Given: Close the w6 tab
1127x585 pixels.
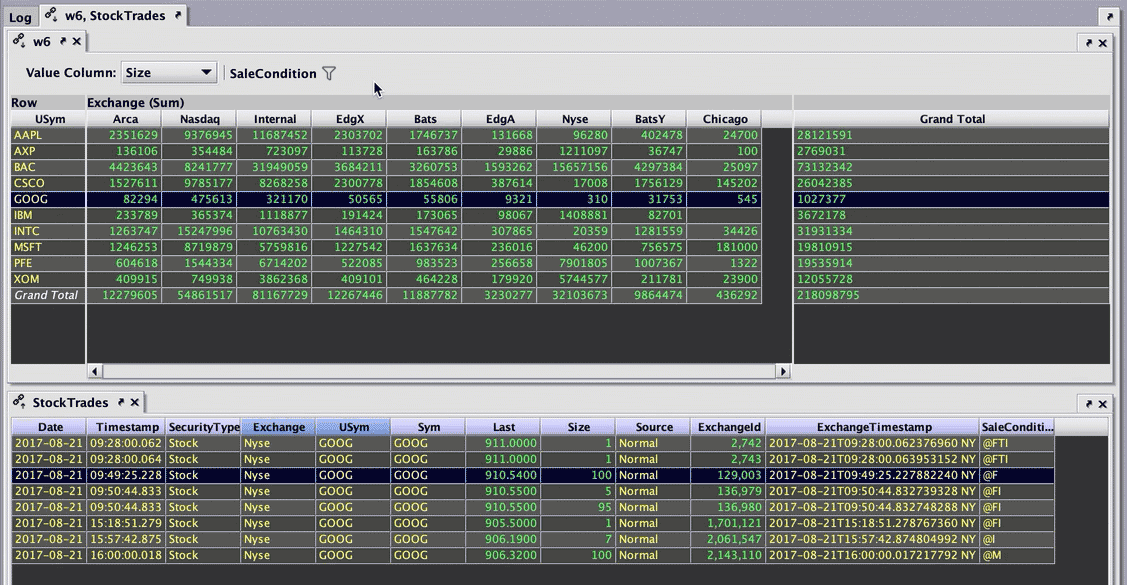Looking at the screenshot, I should click(x=76, y=42).
